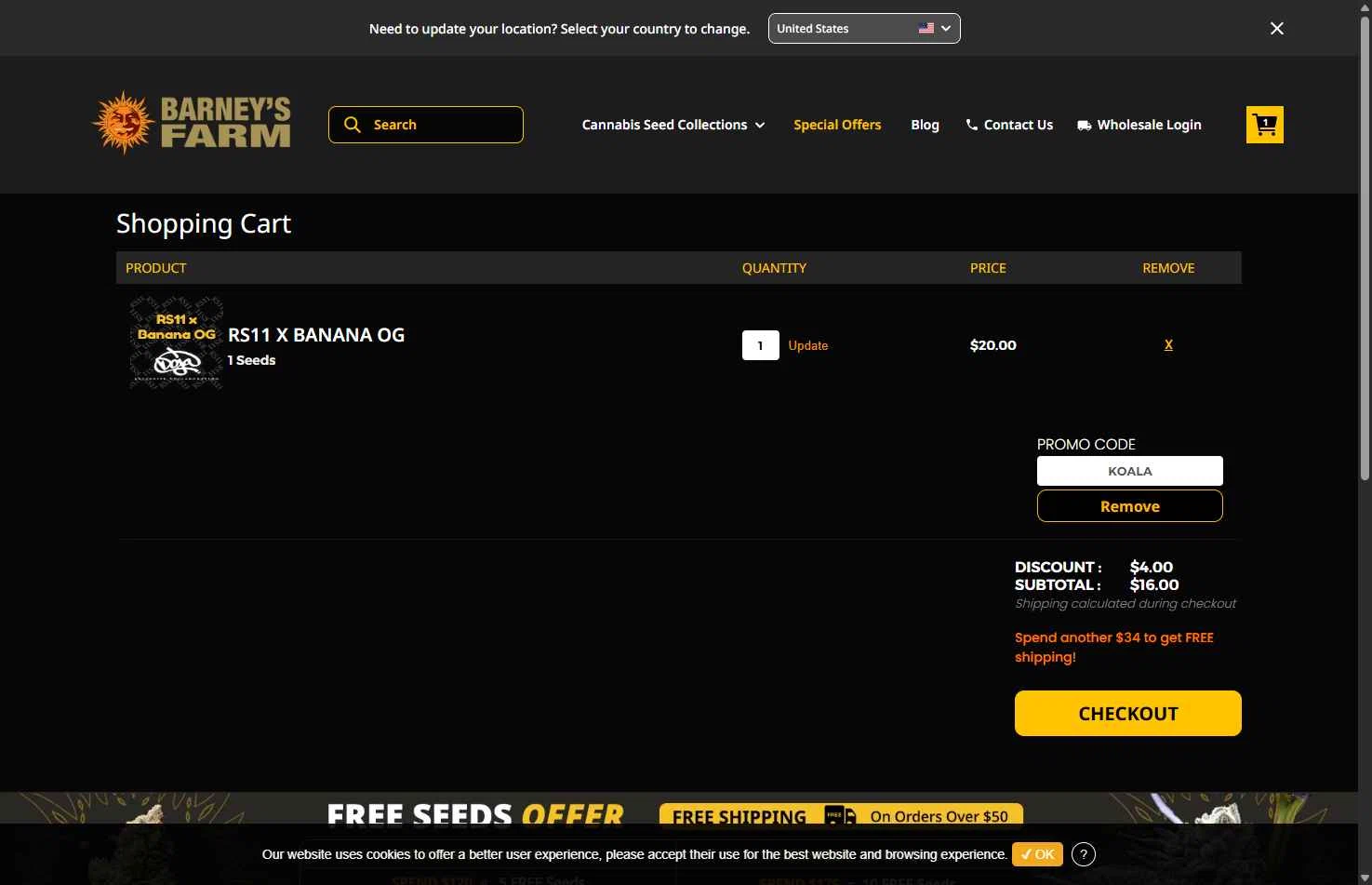Open the RS11 X BANANA OG product title
This screenshot has height=885, width=1372.
pos(316,335)
